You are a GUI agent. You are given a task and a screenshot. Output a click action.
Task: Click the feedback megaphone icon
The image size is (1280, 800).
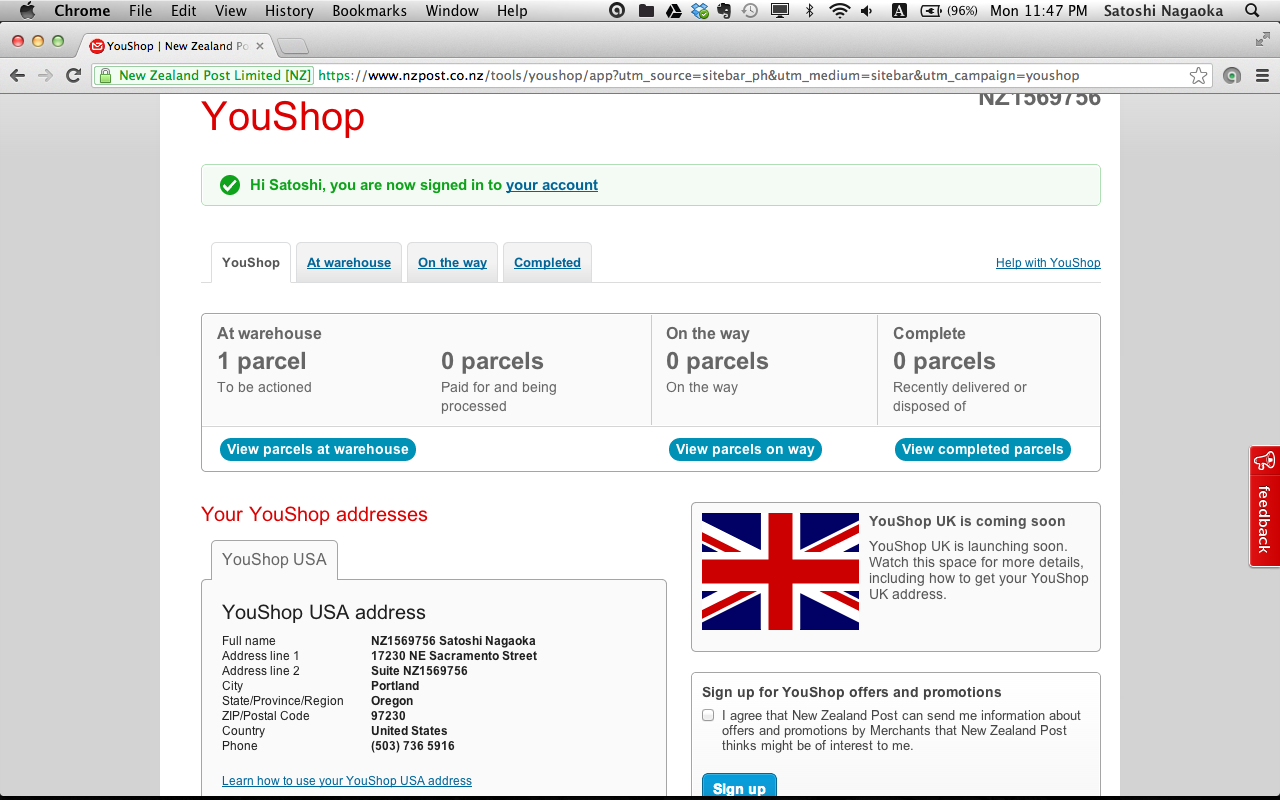[x=1265, y=461]
